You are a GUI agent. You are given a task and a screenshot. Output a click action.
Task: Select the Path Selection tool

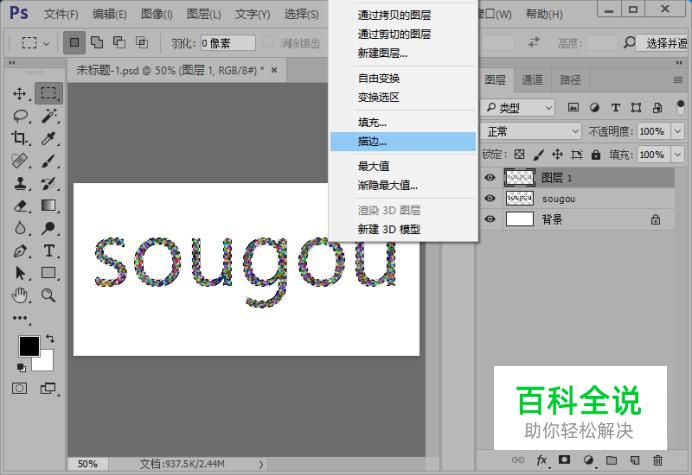click(19, 273)
